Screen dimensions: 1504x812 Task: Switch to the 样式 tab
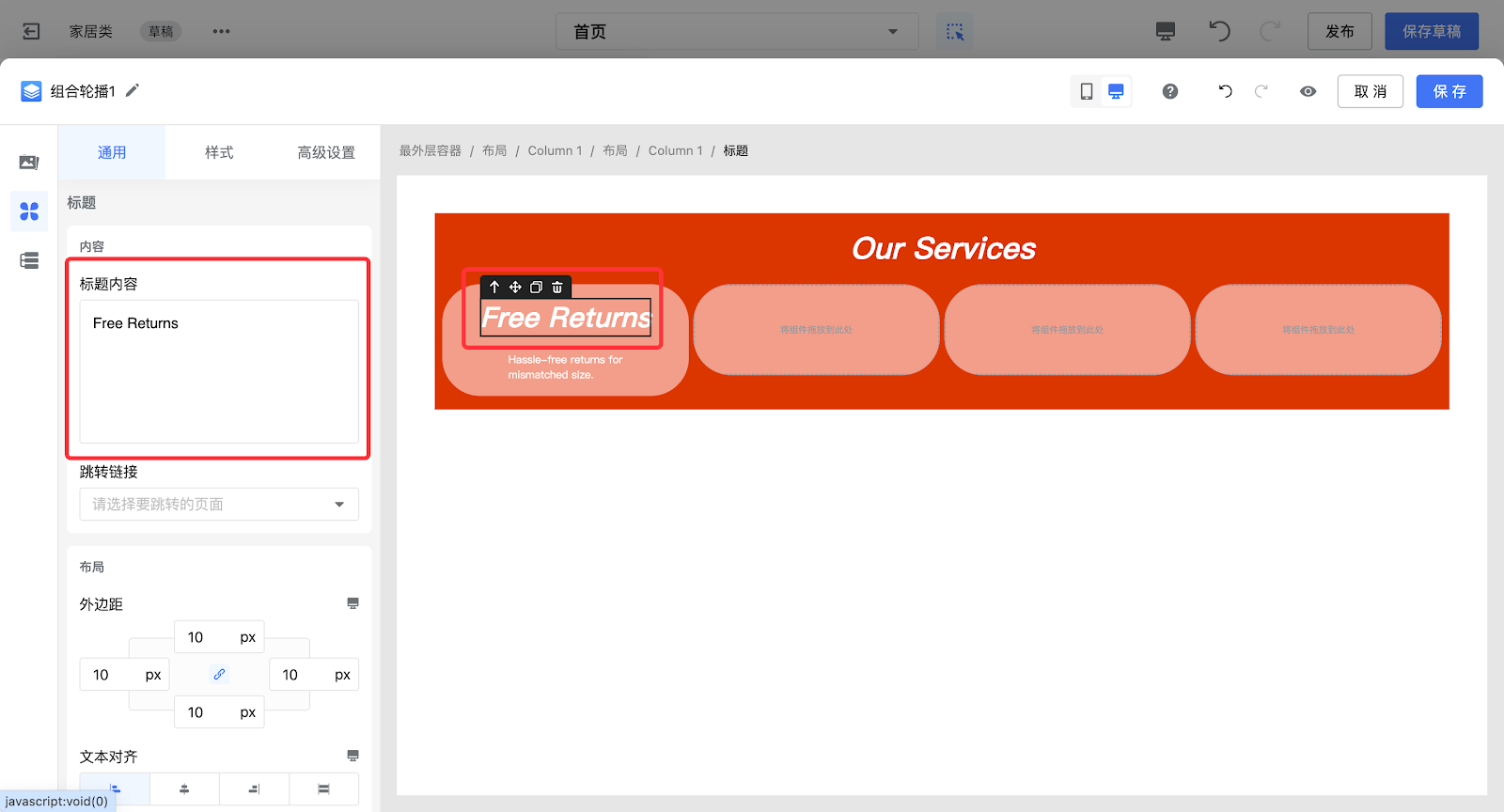tap(219, 152)
